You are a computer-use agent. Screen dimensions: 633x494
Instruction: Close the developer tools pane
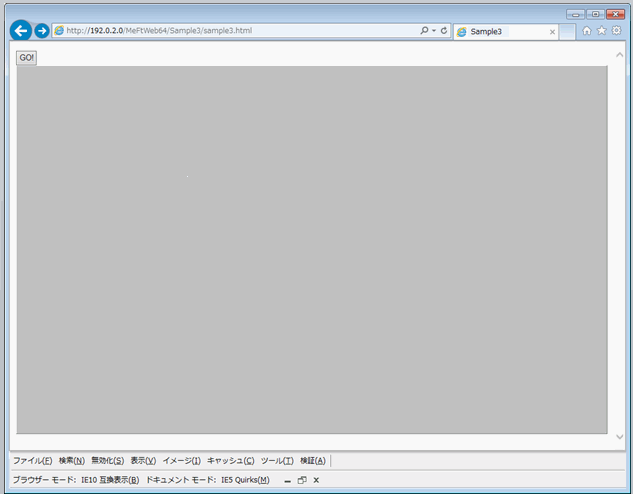pyautogui.click(x=316, y=480)
